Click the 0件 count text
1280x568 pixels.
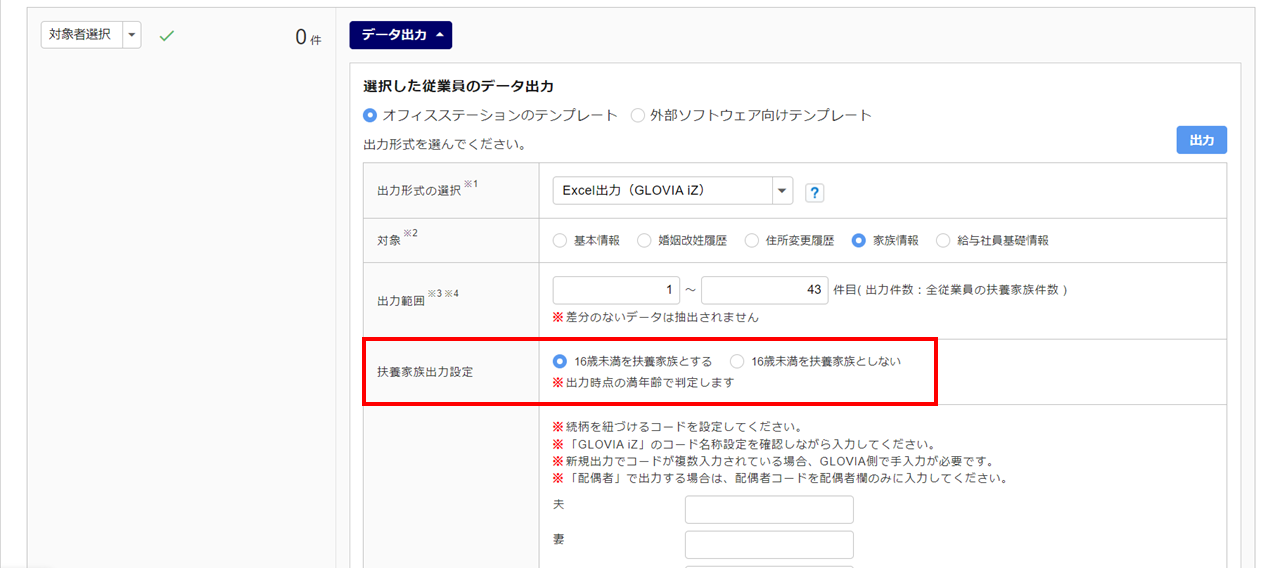[308, 38]
